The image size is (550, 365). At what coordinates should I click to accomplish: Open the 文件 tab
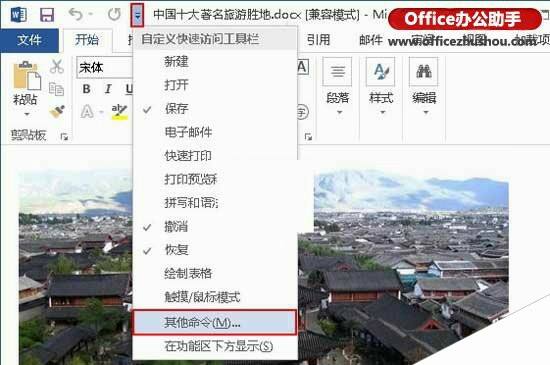pyautogui.click(x=29, y=40)
